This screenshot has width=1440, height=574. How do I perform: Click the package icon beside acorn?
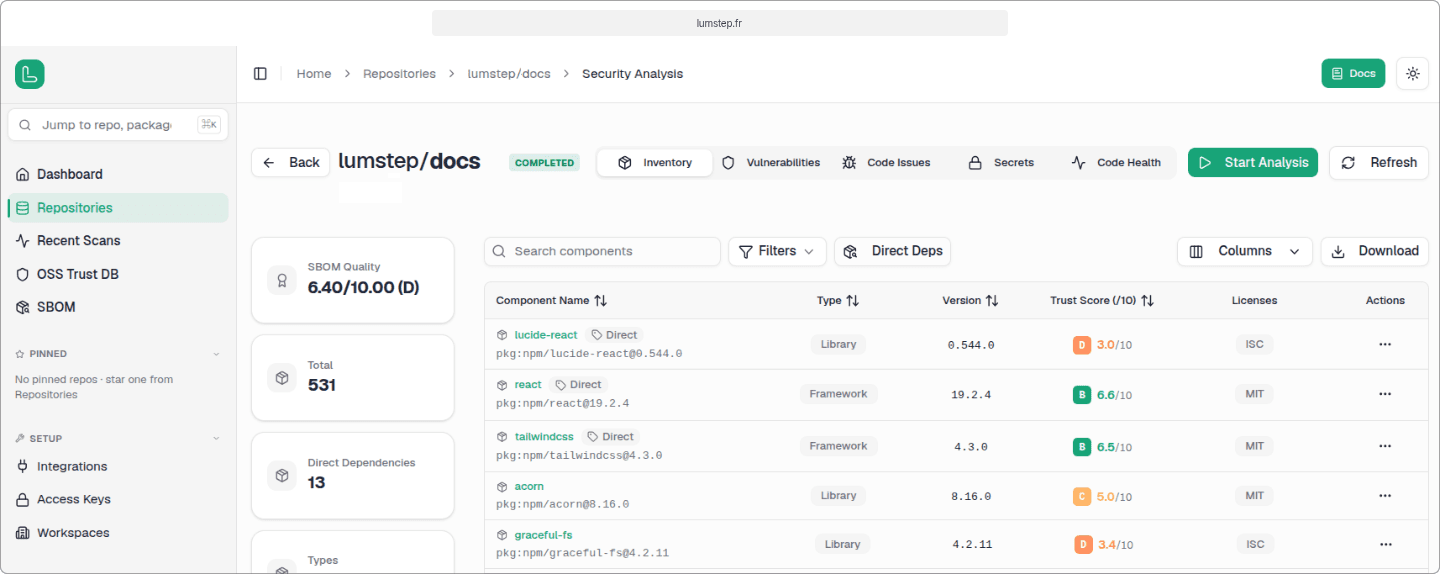(503, 486)
